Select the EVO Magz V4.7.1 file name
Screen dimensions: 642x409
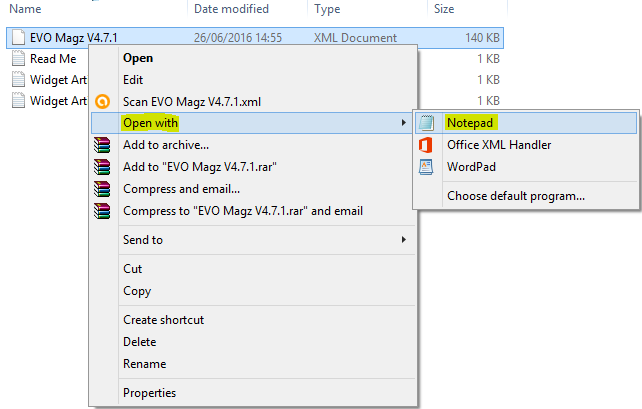(74, 38)
